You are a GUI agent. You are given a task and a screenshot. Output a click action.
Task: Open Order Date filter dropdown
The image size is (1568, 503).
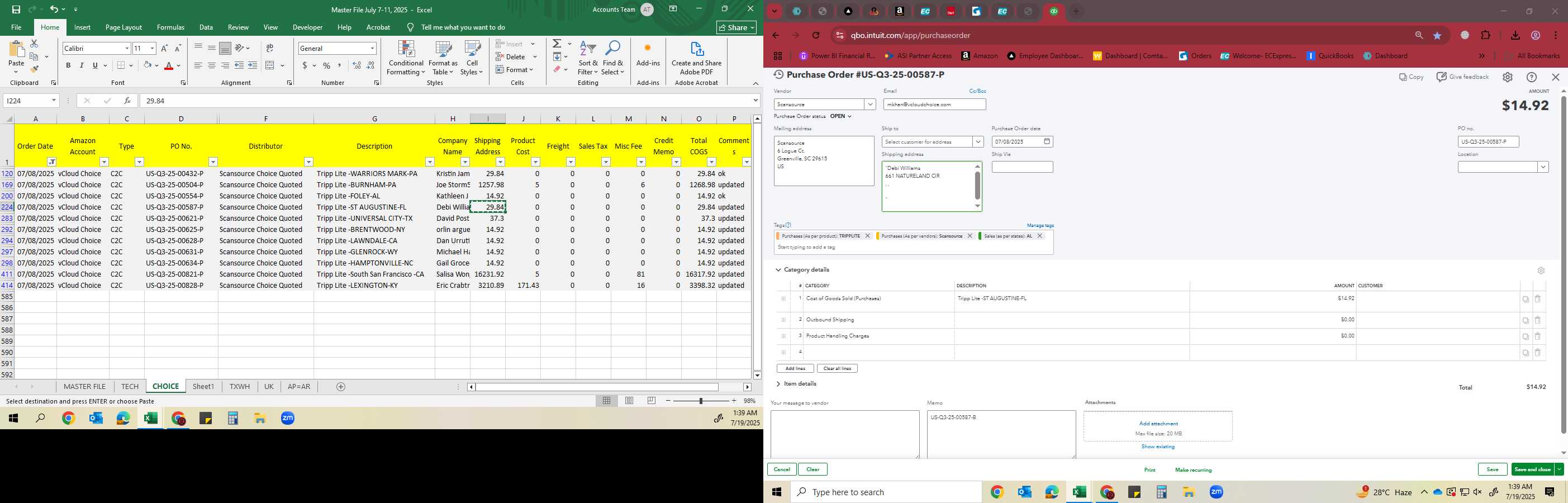coord(52,162)
